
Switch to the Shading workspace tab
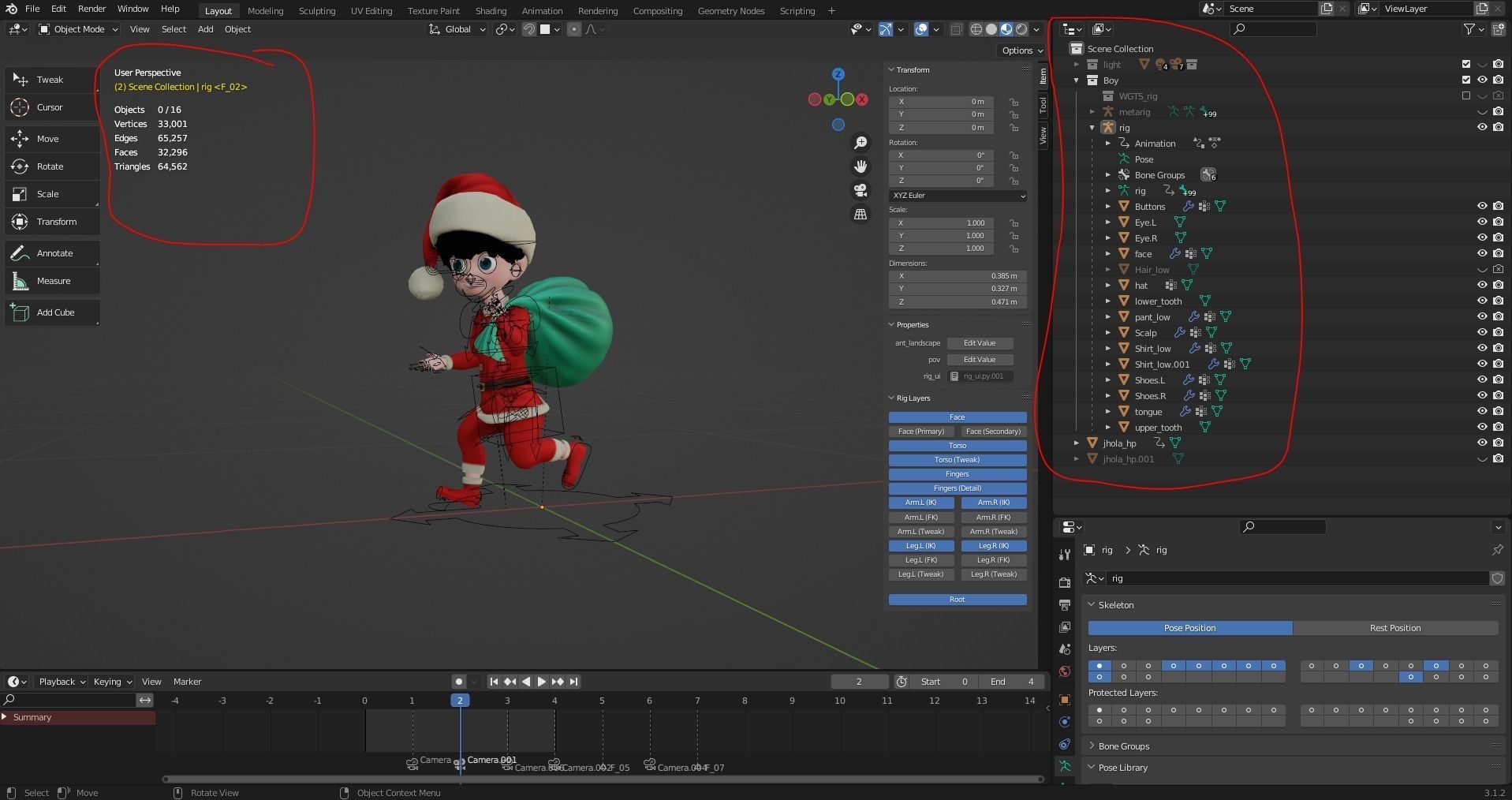point(491,10)
